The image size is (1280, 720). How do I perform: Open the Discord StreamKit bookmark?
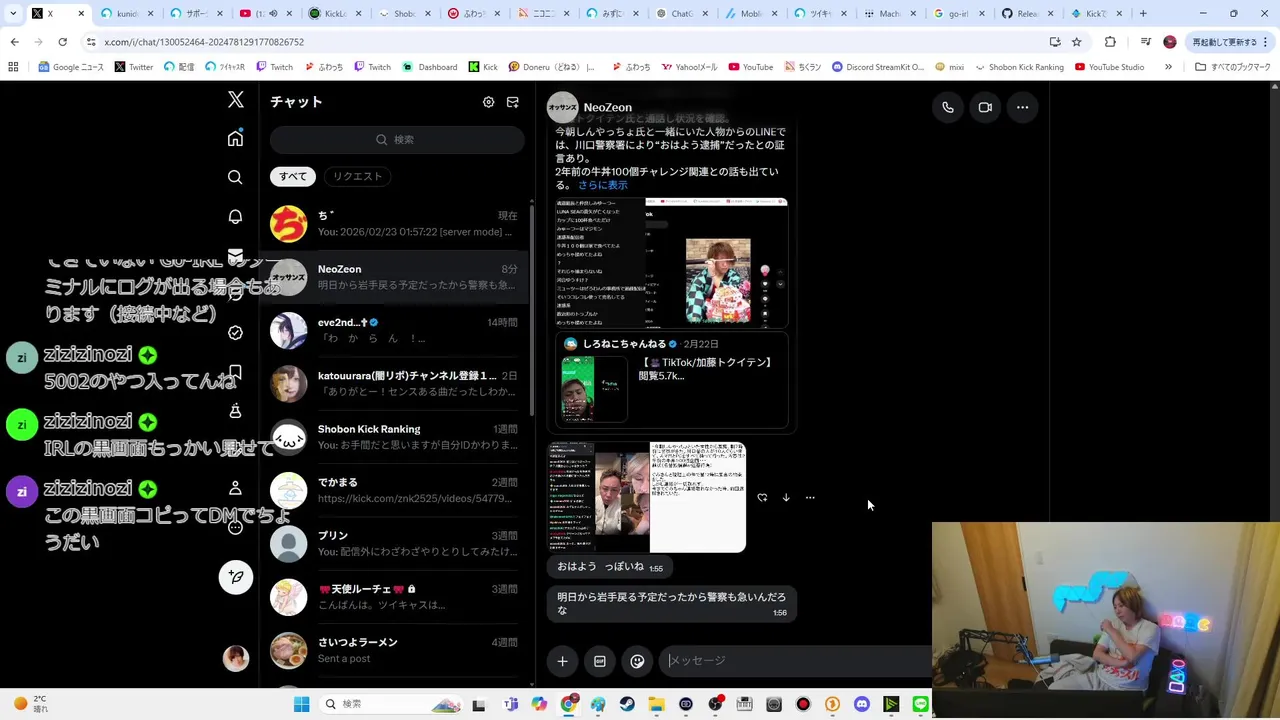(x=877, y=67)
